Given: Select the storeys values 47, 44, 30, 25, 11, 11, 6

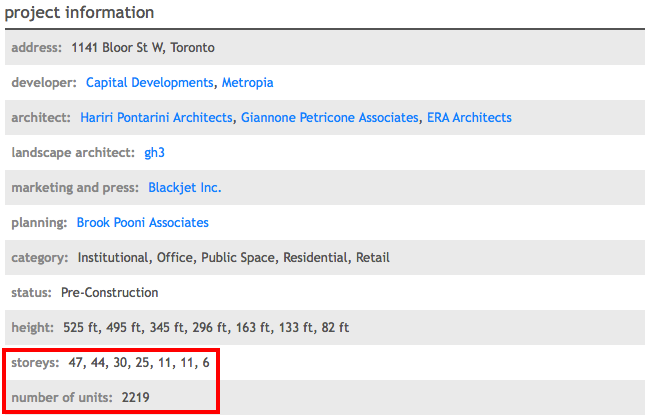Looking at the screenshot, I should (x=139, y=363).
